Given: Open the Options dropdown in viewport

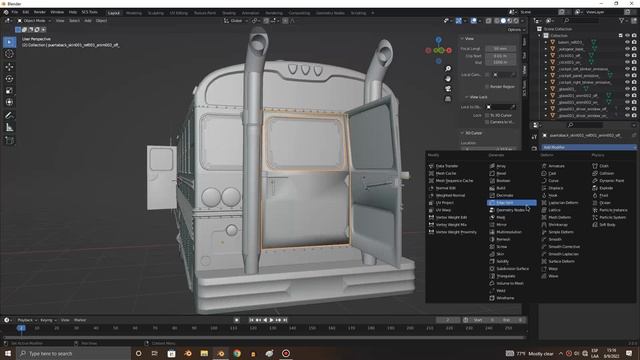Looking at the screenshot, I should pos(516,30).
